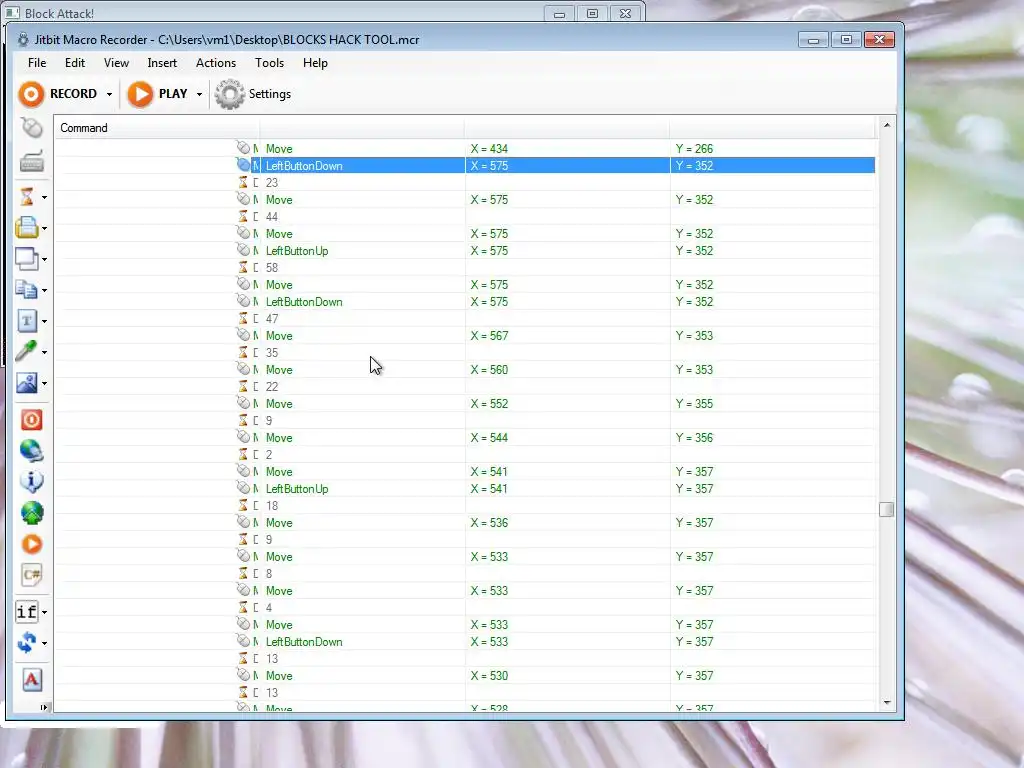This screenshot has width=1024, height=768.
Task: Select the LeftButtonUp row with X = 541
Action: (x=464, y=488)
